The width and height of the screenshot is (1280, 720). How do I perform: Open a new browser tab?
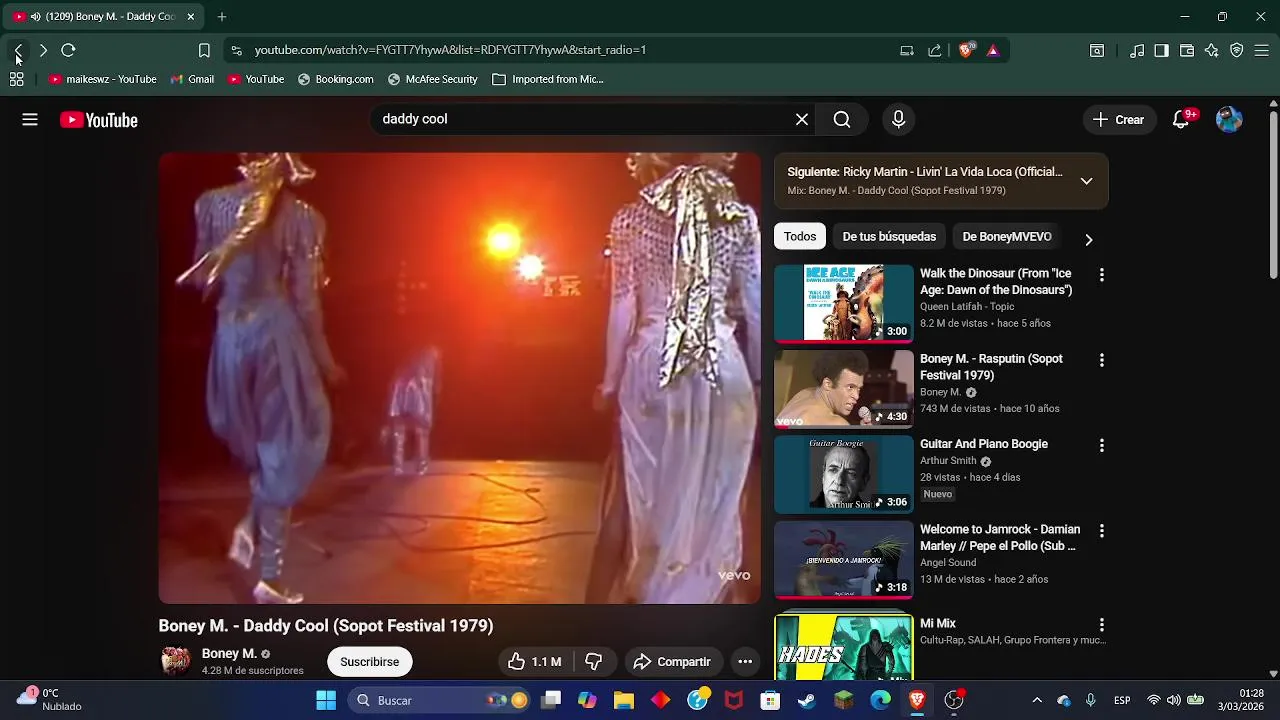[222, 16]
